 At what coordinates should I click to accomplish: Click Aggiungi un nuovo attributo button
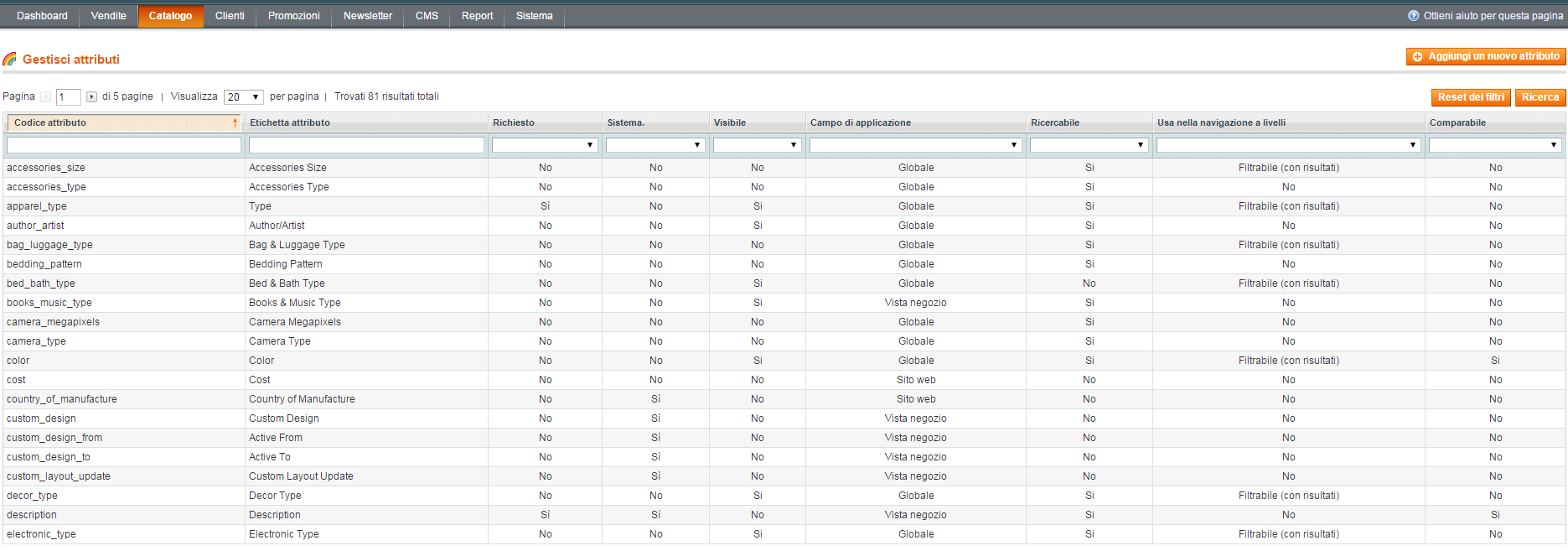[x=1486, y=56]
